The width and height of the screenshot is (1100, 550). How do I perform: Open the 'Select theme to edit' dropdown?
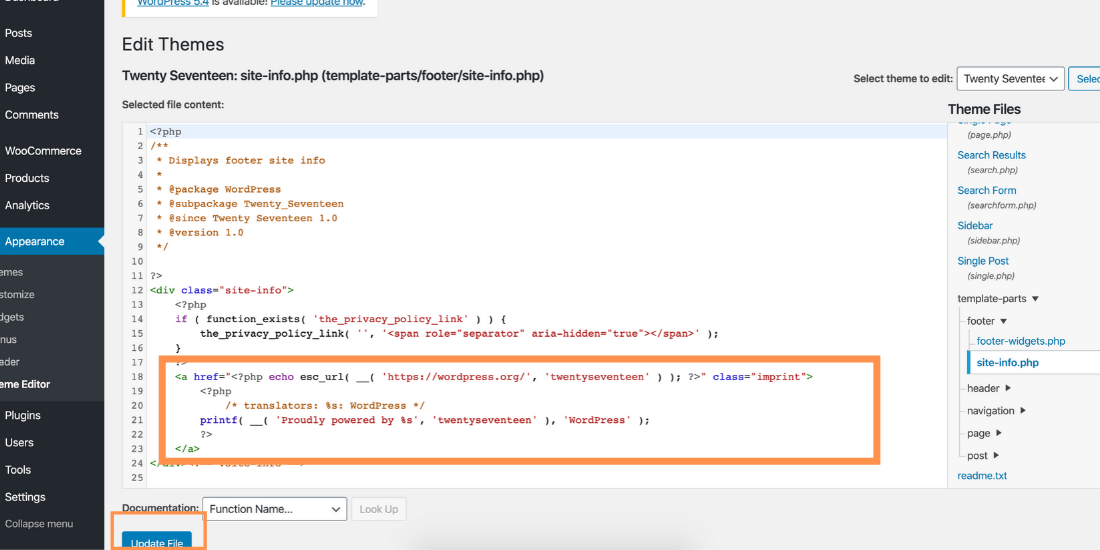pyautogui.click(x=1011, y=79)
